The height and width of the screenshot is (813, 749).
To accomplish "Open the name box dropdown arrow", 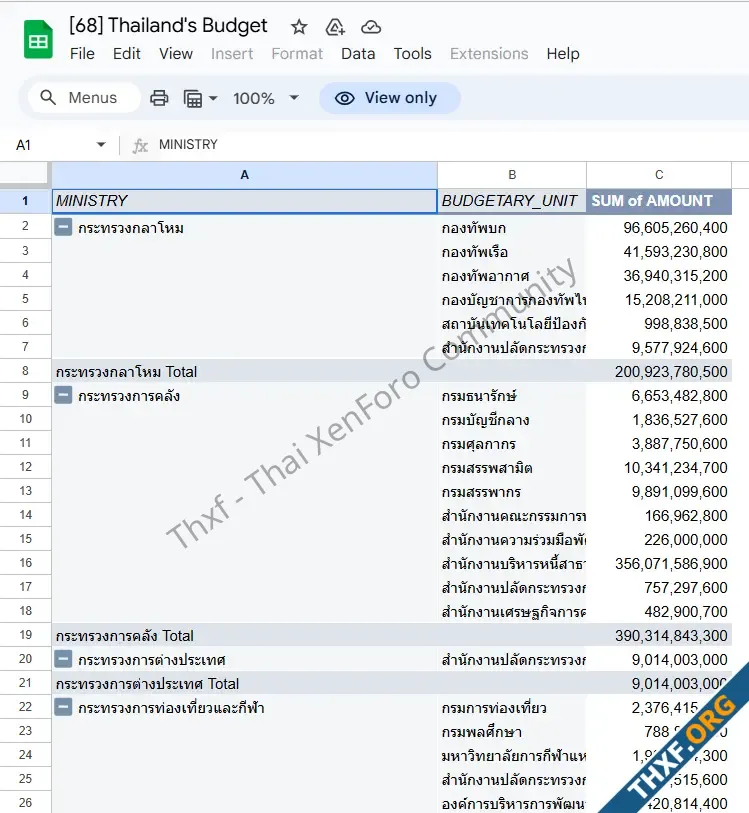I will click(101, 145).
